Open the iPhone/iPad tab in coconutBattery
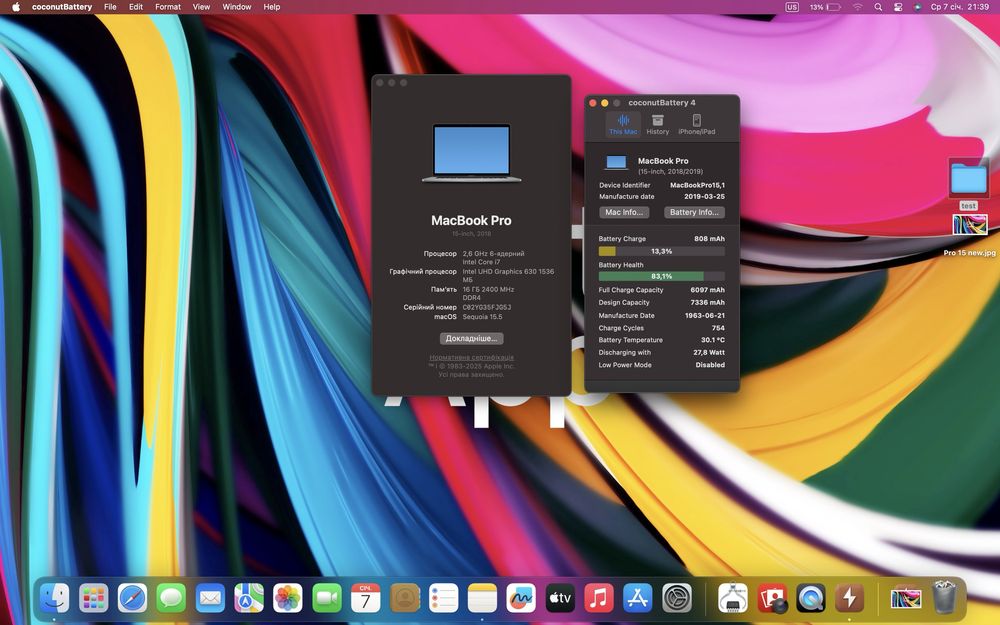Viewport: 1000px width, 625px height. tap(696, 124)
